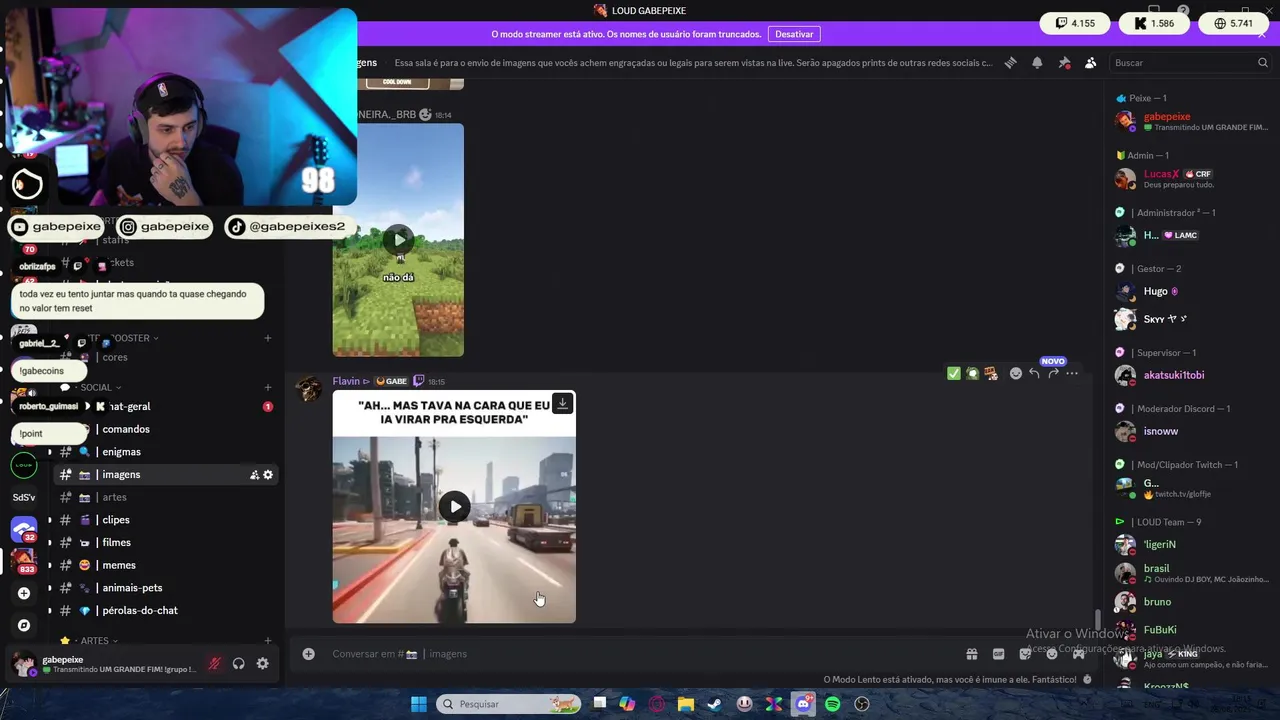This screenshot has width=1280, height=720.
Task: Open File Explorer from taskbar
Action: coord(686,704)
